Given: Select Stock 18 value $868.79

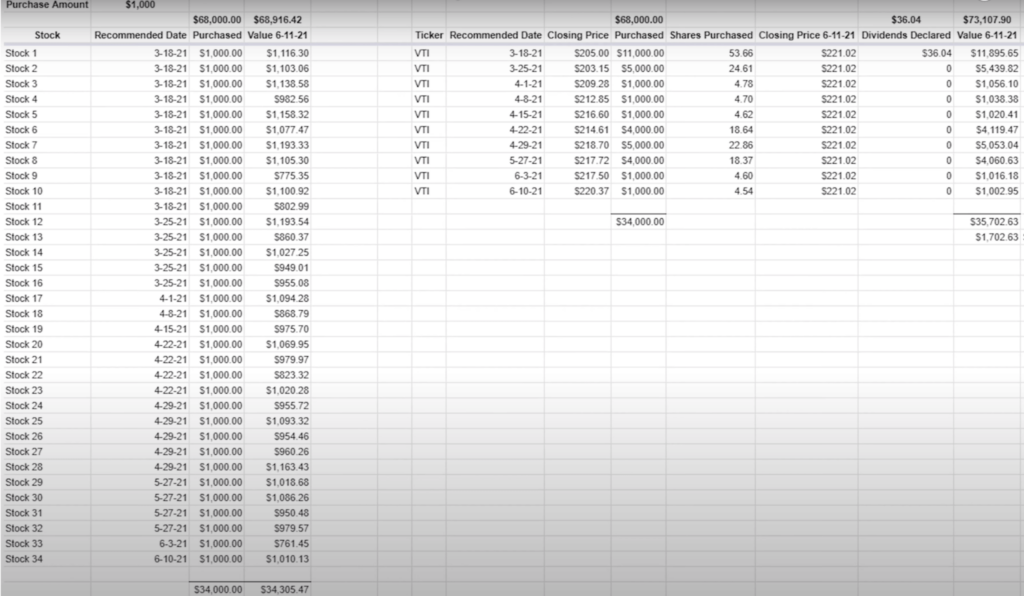Looking at the screenshot, I should point(291,314).
